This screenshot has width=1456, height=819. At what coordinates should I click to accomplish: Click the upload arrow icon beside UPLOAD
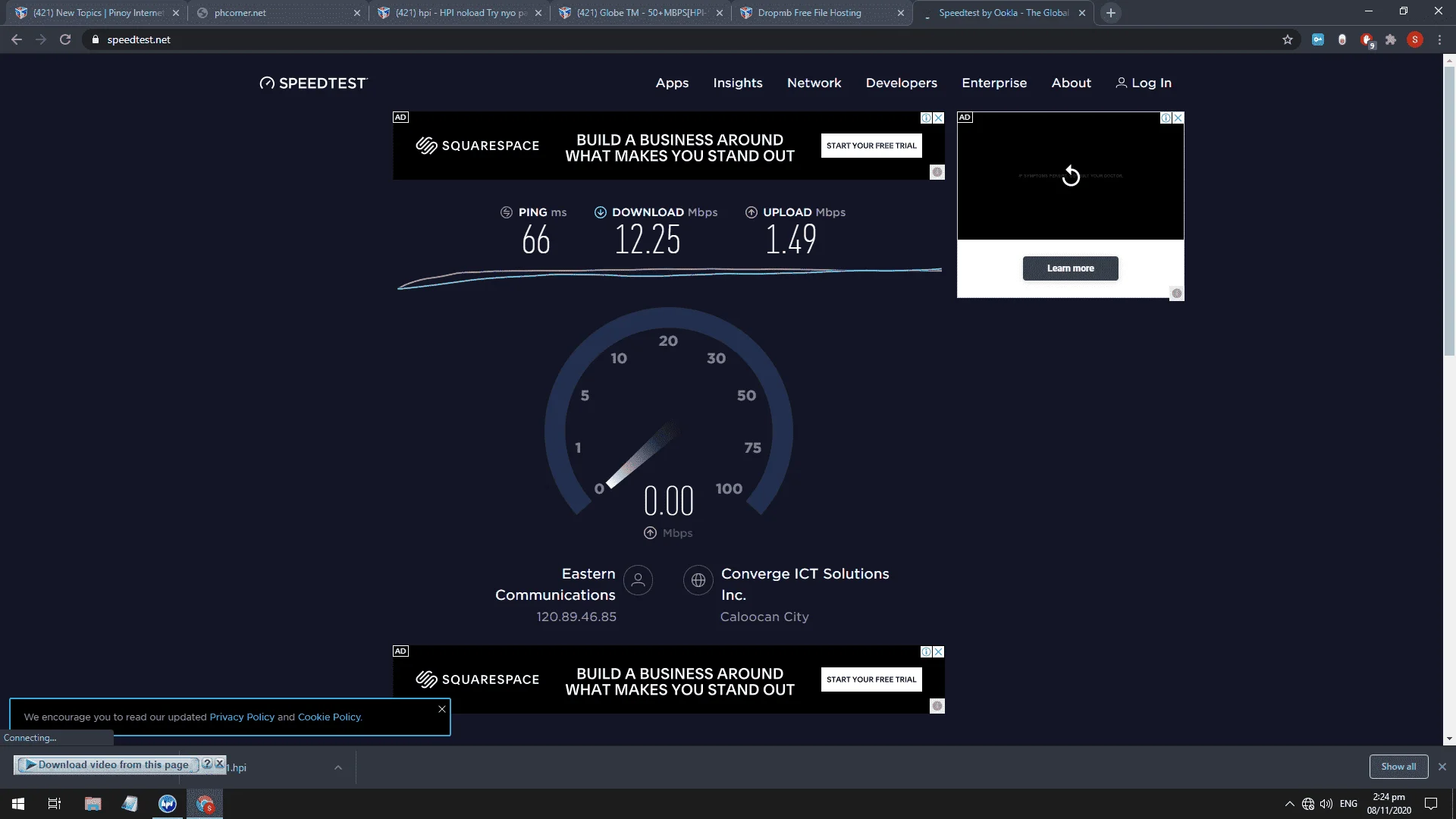click(x=752, y=212)
